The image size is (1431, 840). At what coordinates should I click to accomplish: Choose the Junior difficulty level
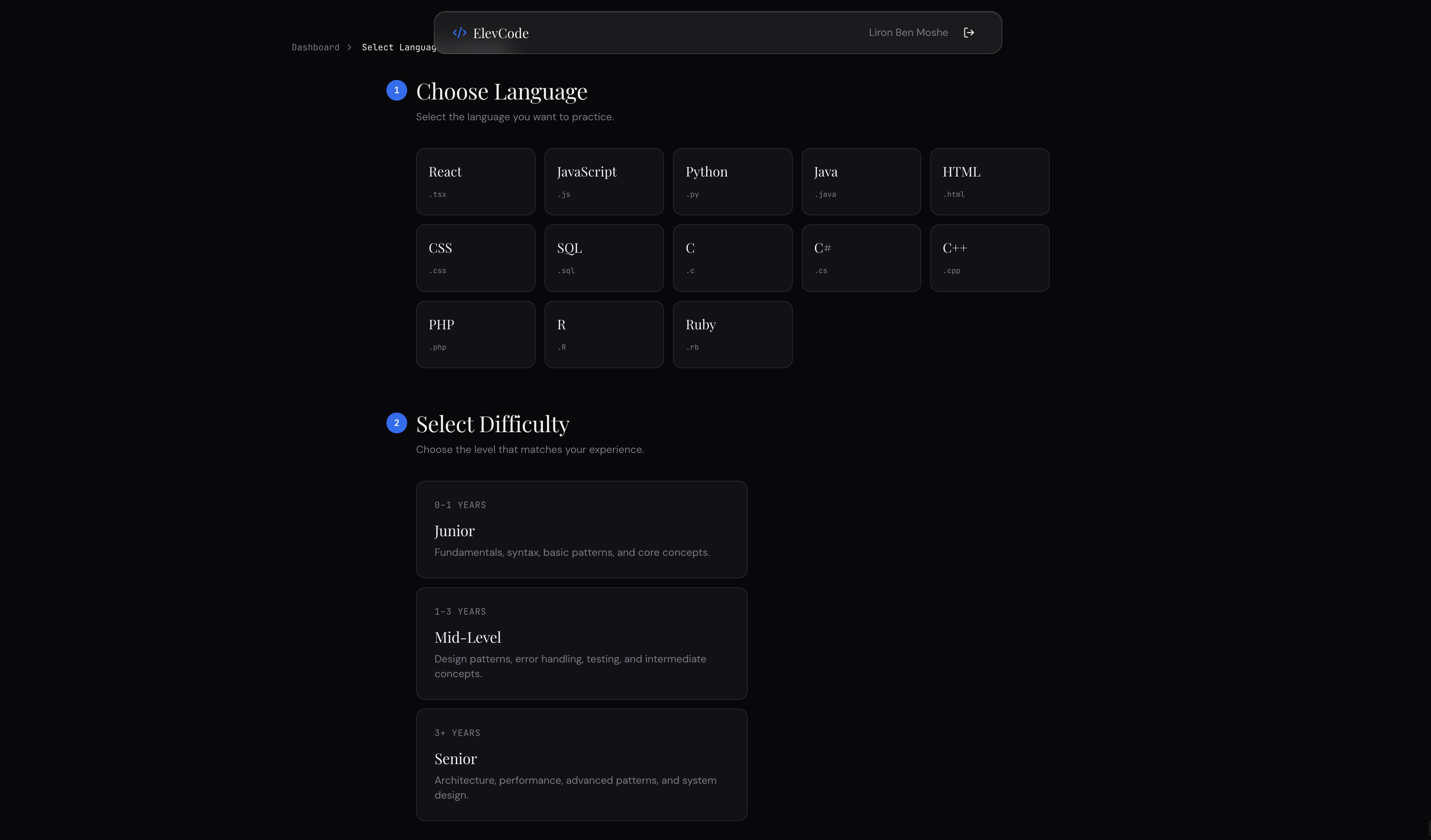point(582,529)
